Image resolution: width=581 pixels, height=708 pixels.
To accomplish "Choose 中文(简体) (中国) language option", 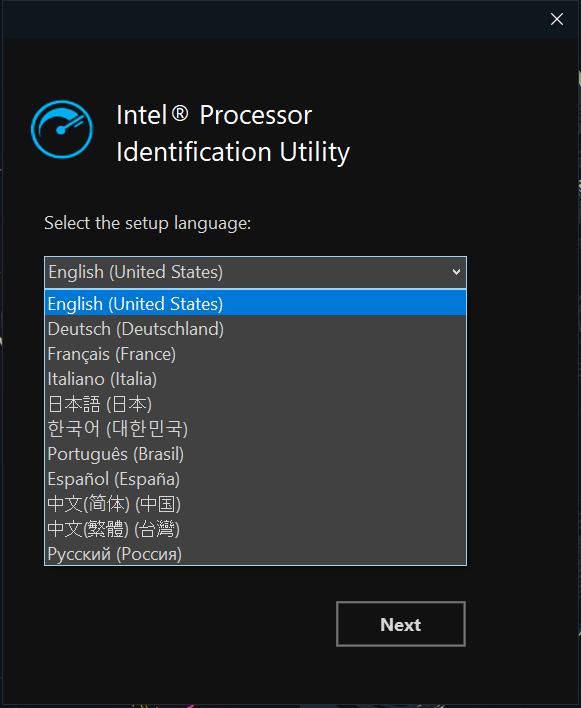I will tap(256, 504).
